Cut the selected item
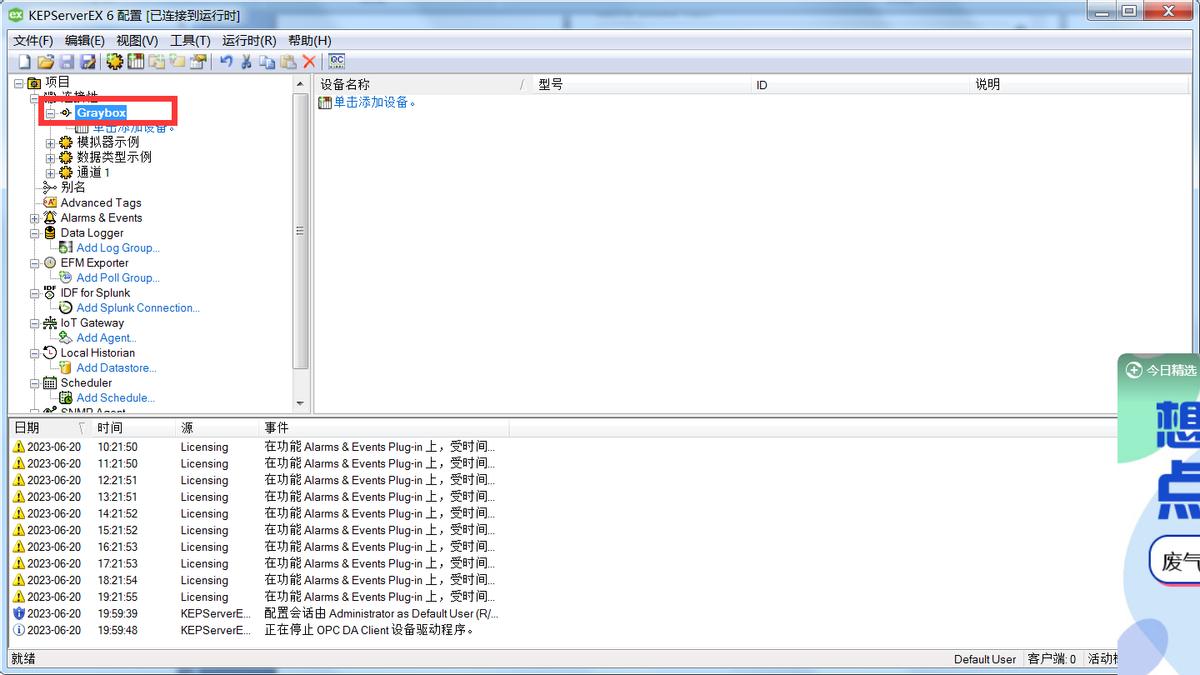Viewport: 1200px width, 675px height. pos(246,61)
